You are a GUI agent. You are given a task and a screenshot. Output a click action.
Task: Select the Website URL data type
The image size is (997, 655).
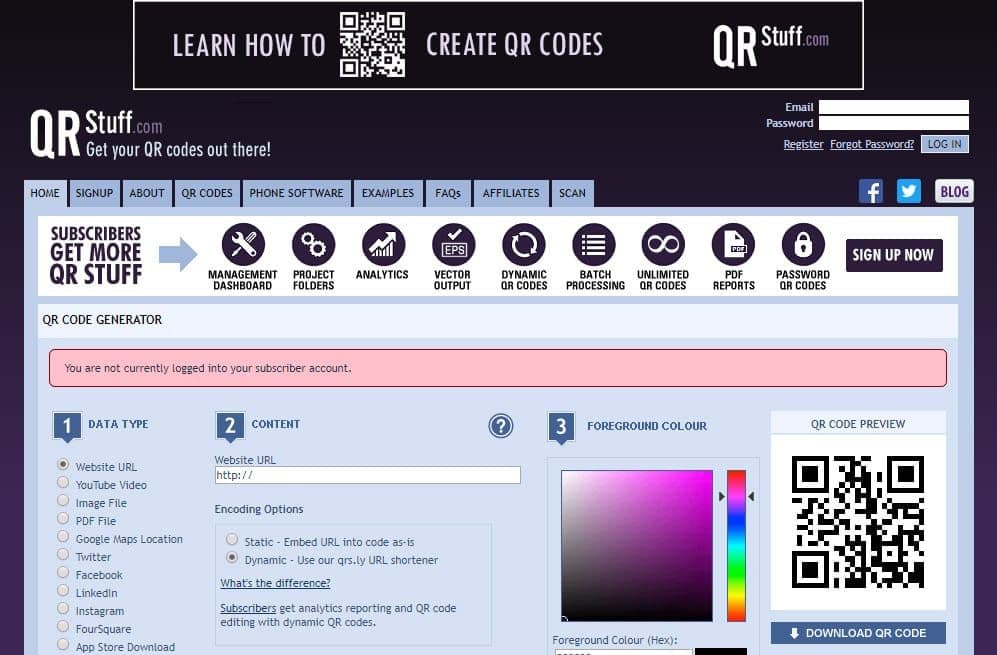63,464
